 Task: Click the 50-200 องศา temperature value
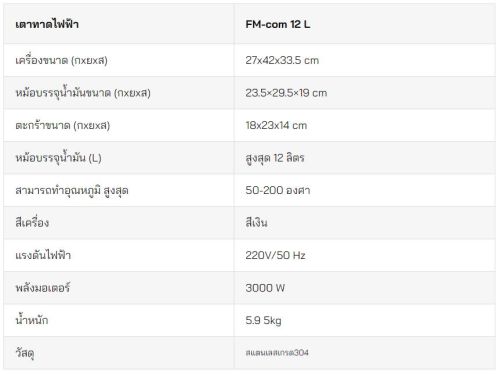click(x=278, y=190)
